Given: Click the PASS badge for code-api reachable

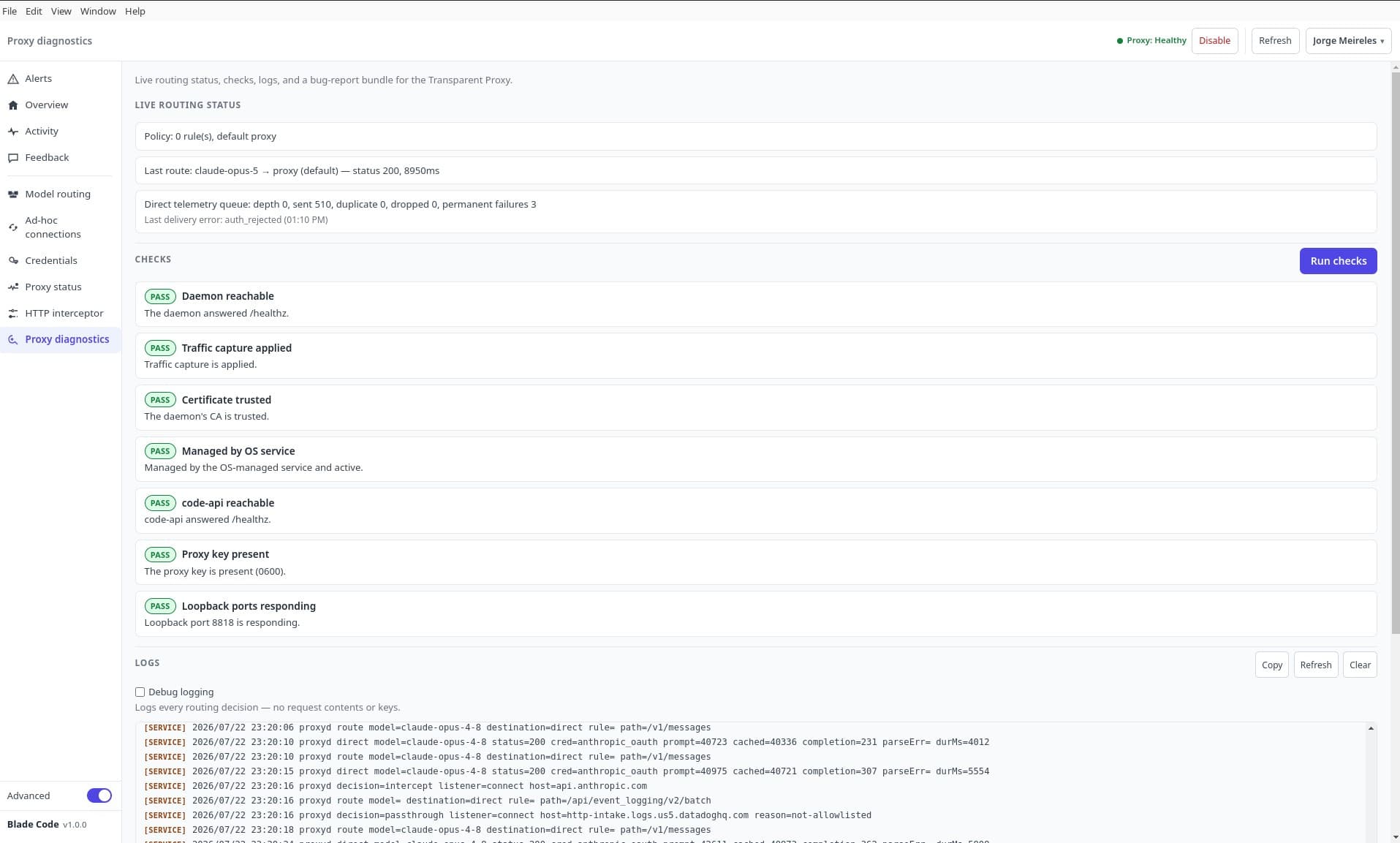Looking at the screenshot, I should point(160,503).
